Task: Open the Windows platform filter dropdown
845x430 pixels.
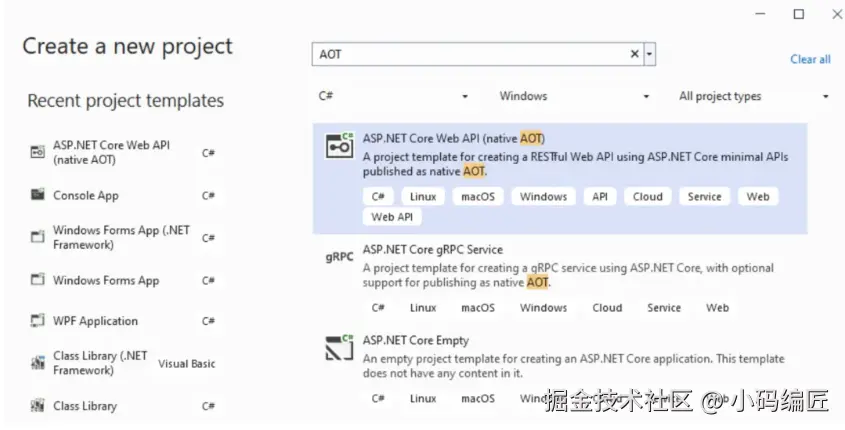Action: click(574, 96)
